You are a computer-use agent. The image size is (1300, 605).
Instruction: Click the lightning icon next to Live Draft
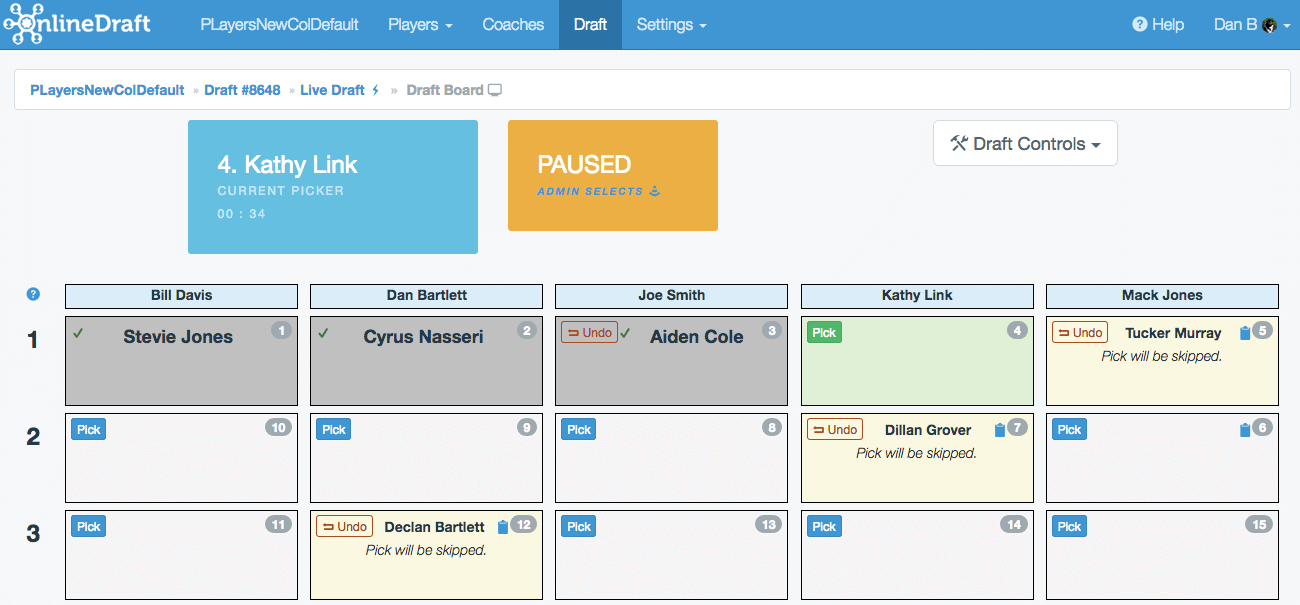point(376,90)
